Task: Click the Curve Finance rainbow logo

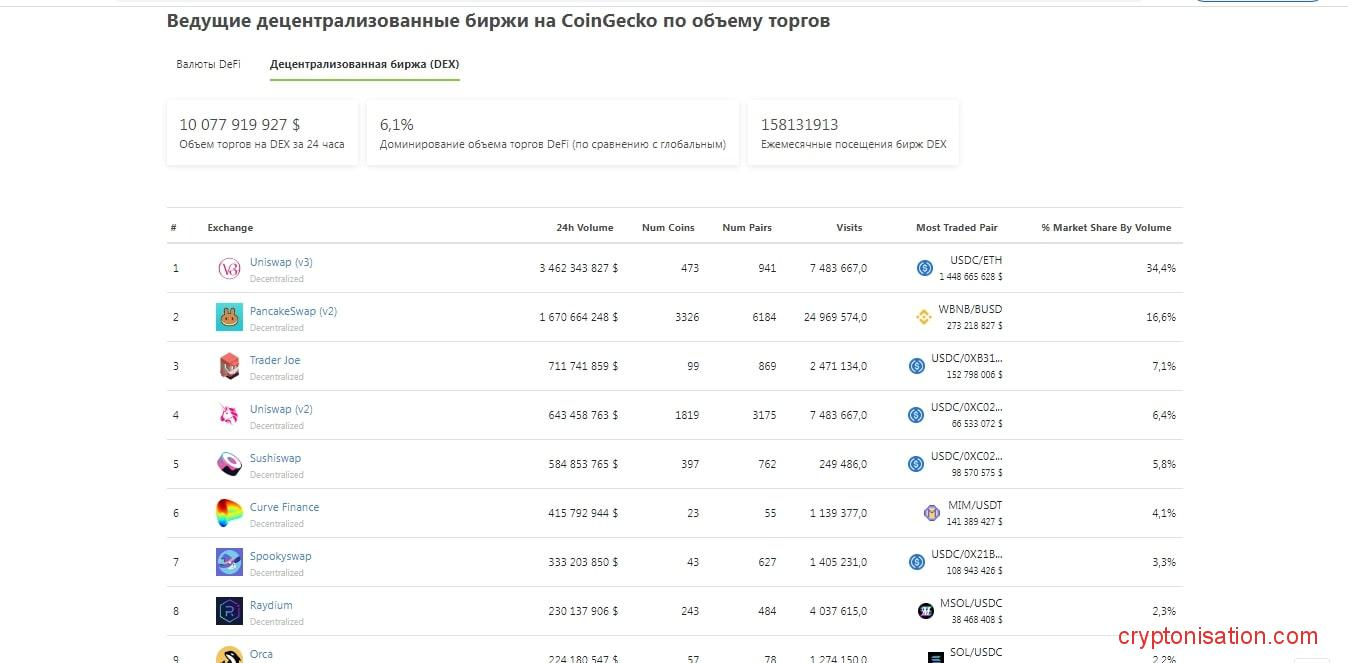Action: [229, 513]
